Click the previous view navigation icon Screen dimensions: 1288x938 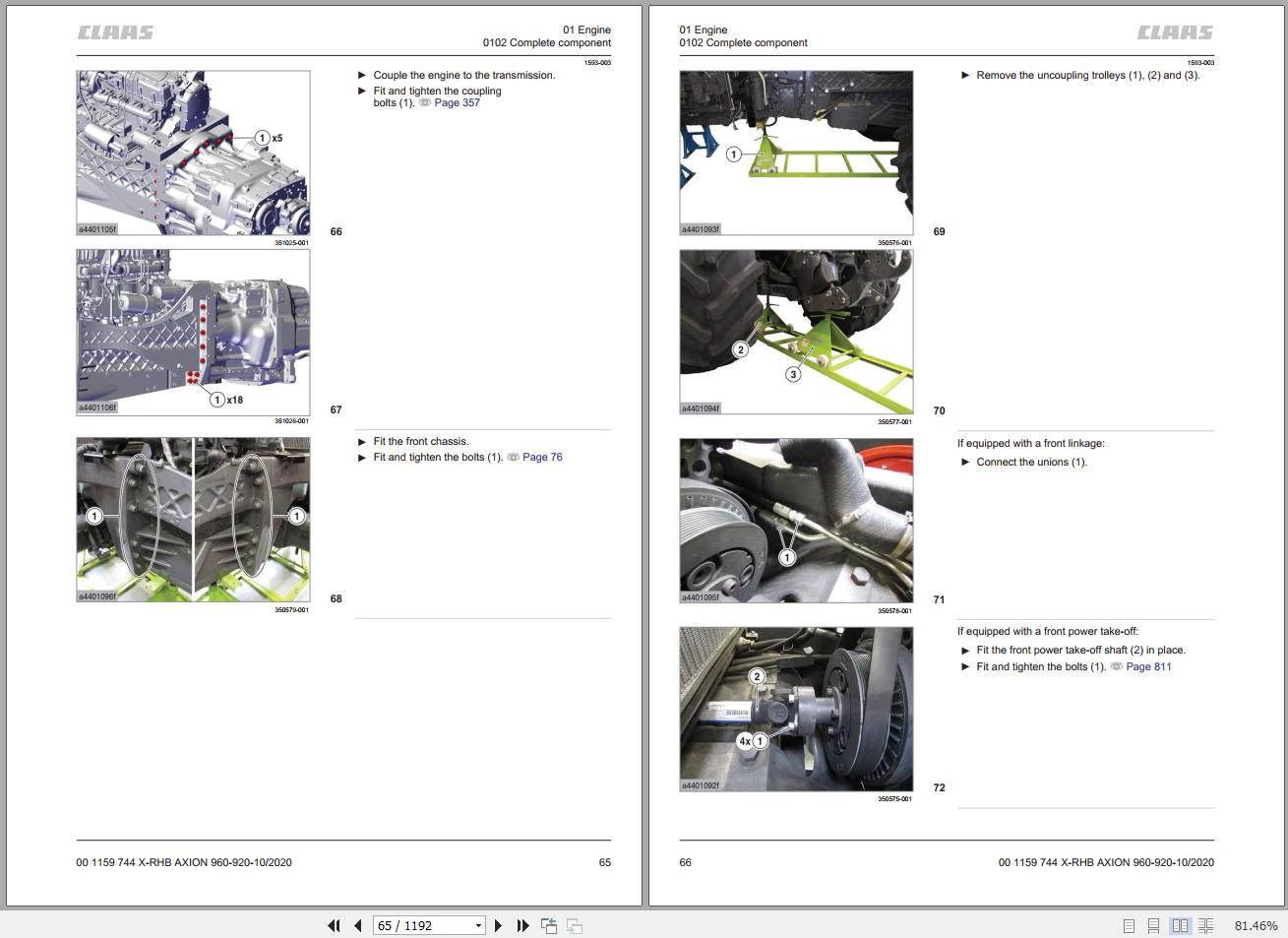tap(549, 925)
